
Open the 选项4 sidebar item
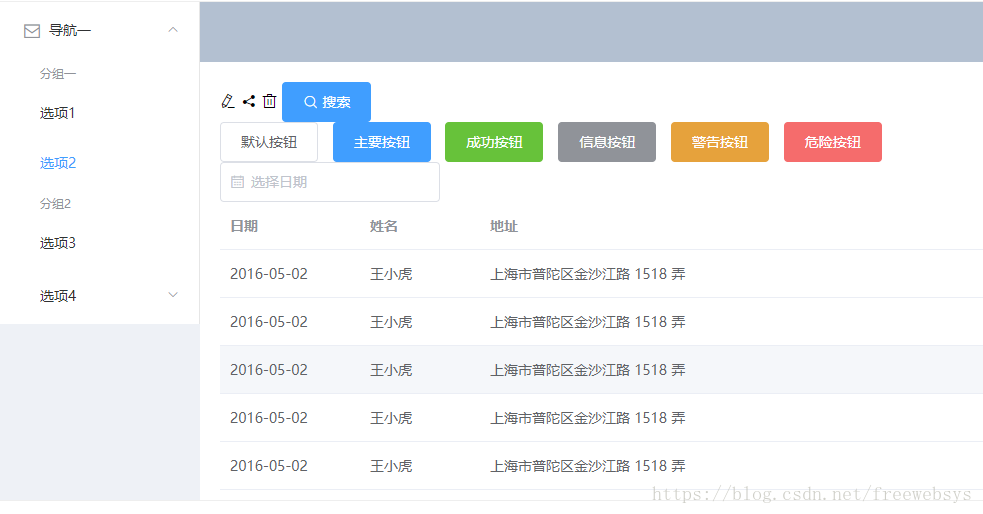tap(100, 296)
